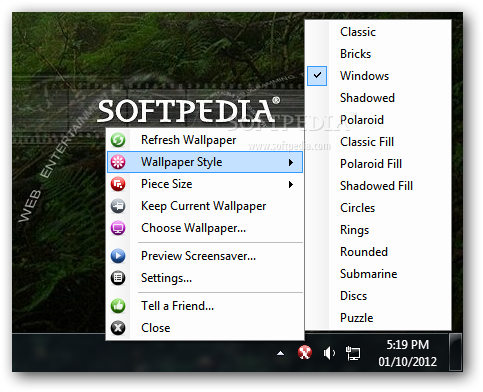This screenshot has height=392, width=483.
Task: Select the Bricks wallpaper style
Action: point(378,54)
